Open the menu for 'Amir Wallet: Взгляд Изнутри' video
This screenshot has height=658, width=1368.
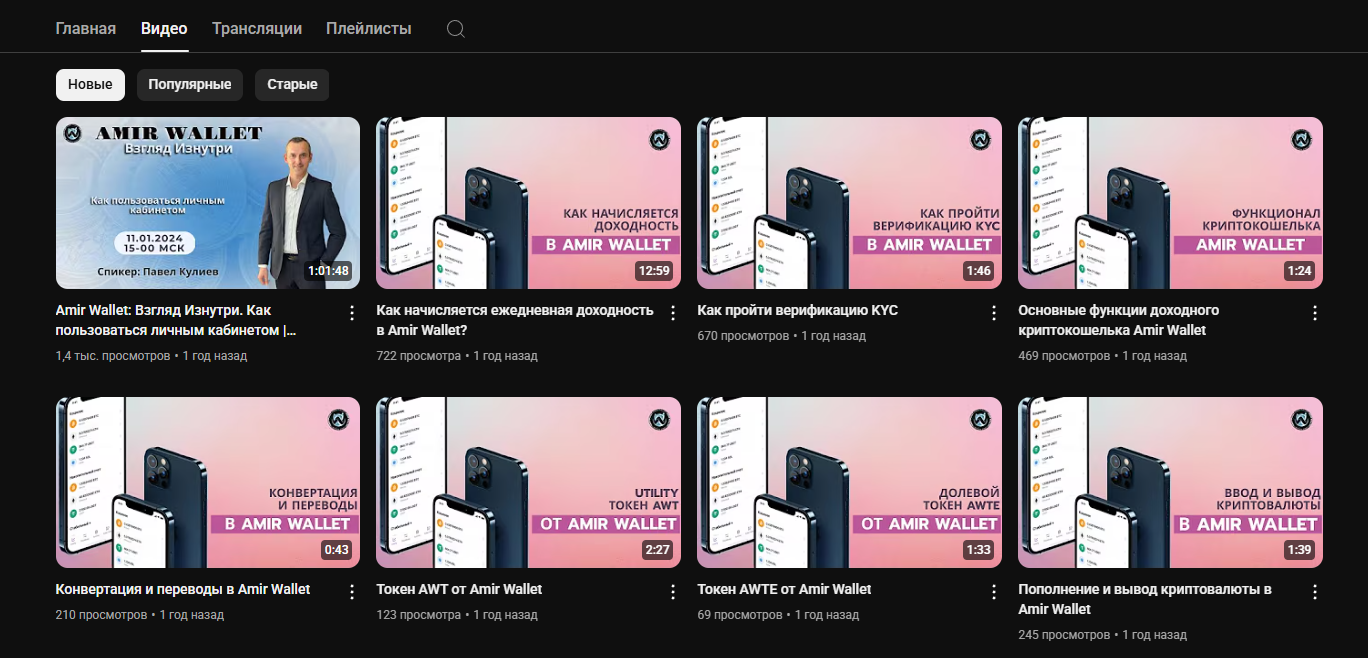pyautogui.click(x=351, y=313)
